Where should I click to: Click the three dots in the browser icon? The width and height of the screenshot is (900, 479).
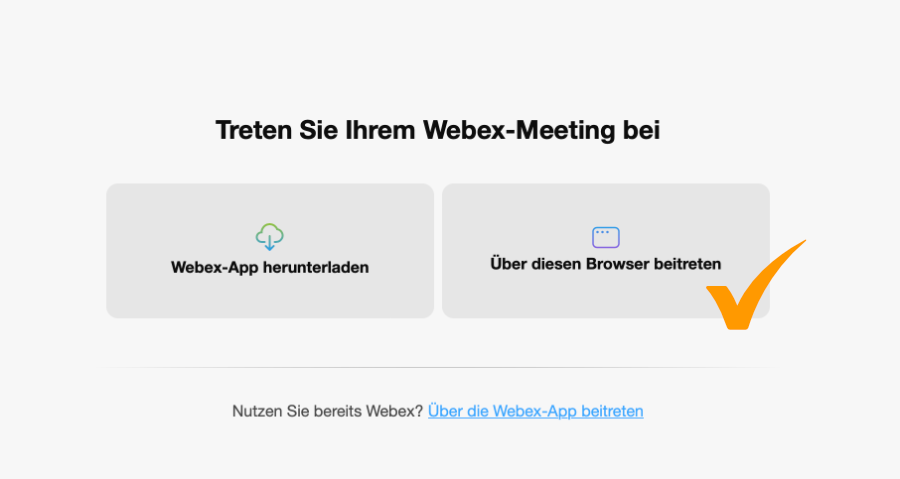602,232
